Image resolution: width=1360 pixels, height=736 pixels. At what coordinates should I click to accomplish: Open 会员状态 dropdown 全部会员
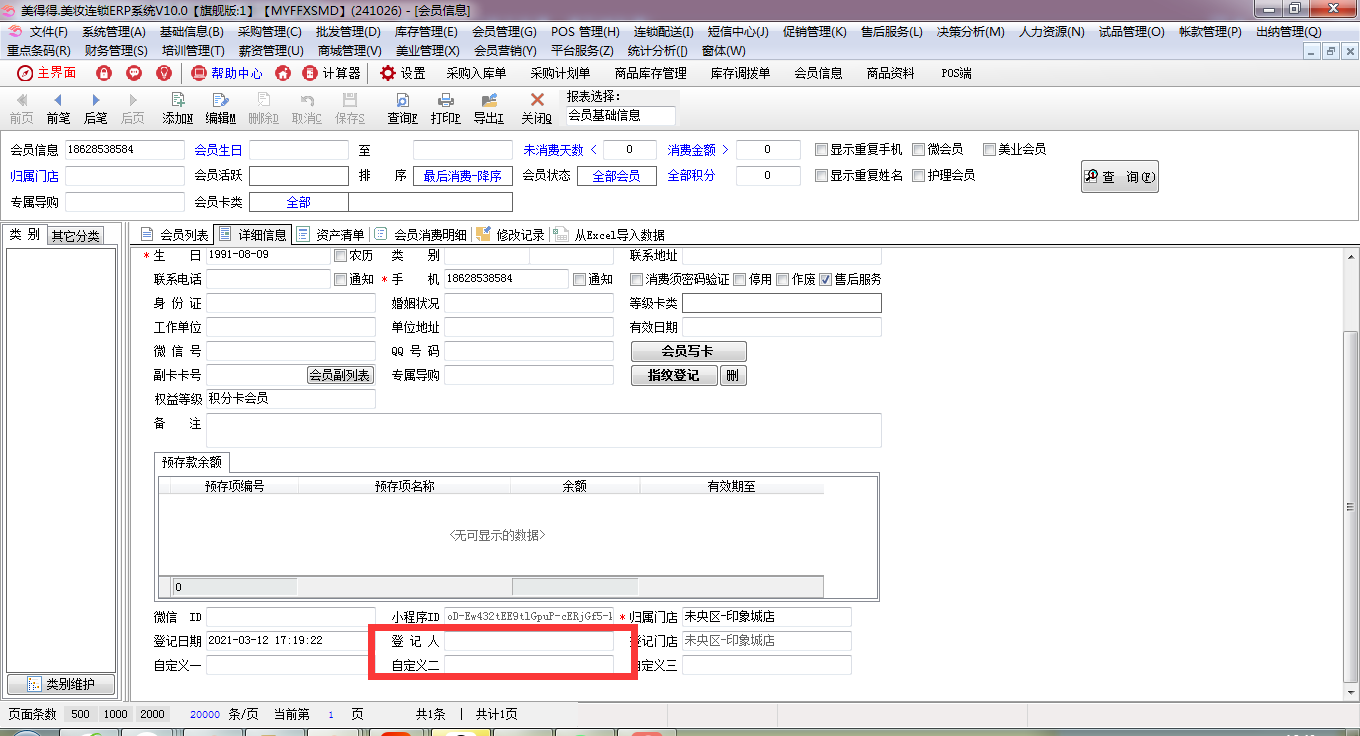coord(617,176)
